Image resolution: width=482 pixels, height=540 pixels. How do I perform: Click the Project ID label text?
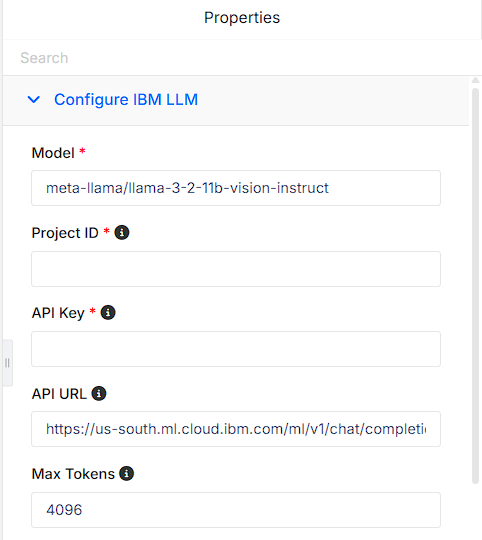65,233
